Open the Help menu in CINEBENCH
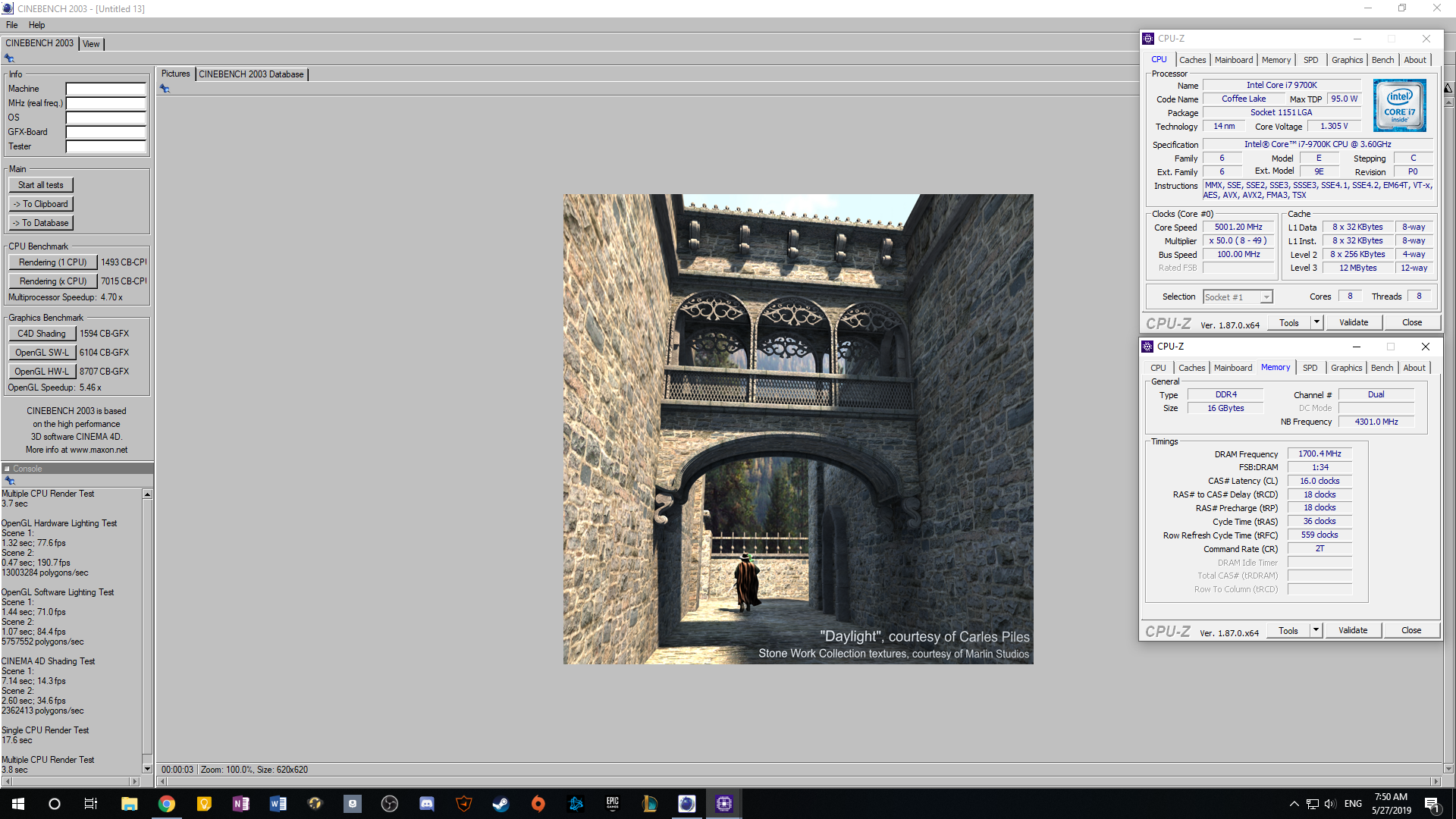 [36, 25]
